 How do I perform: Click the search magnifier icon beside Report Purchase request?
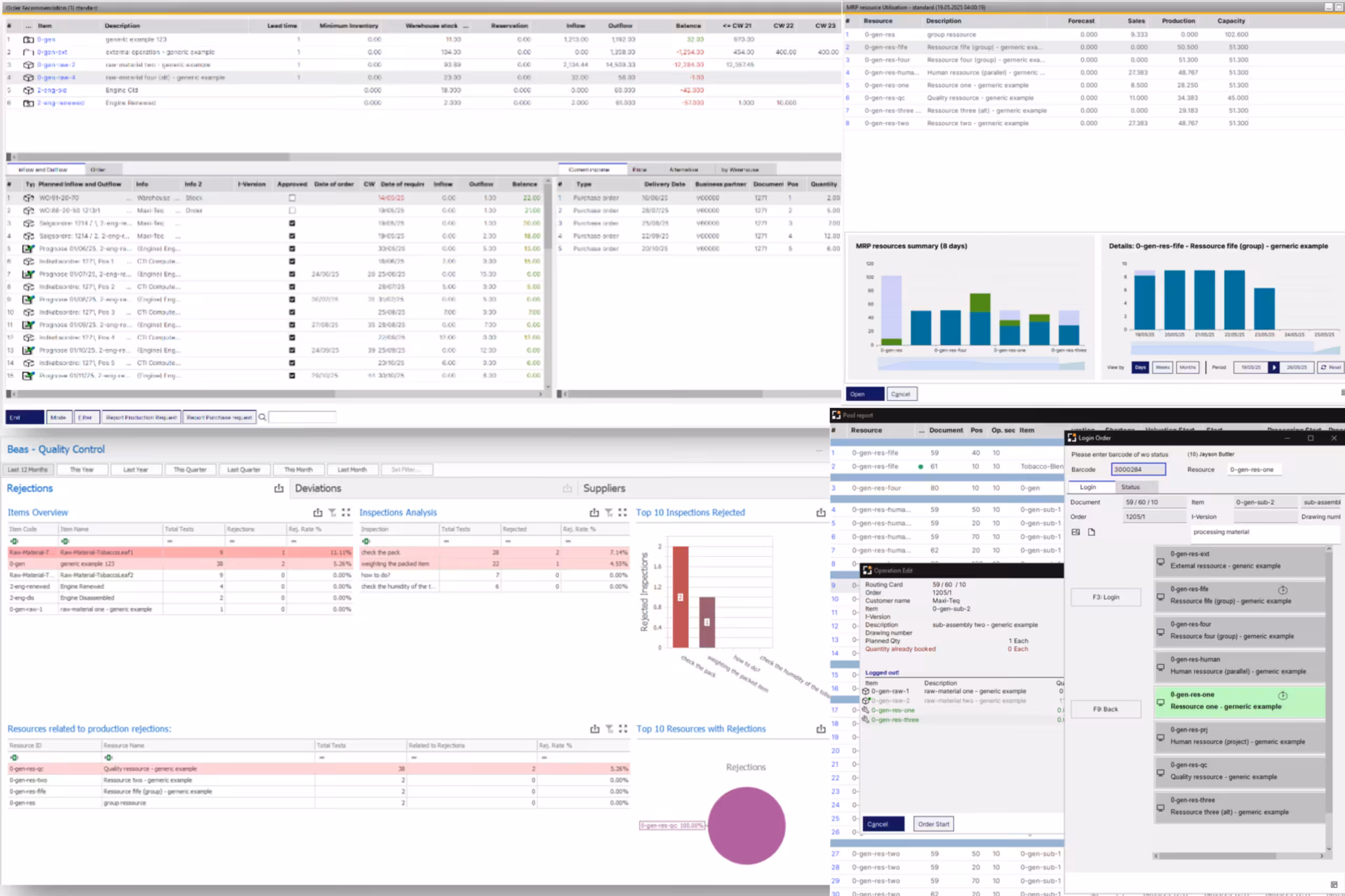(x=262, y=417)
